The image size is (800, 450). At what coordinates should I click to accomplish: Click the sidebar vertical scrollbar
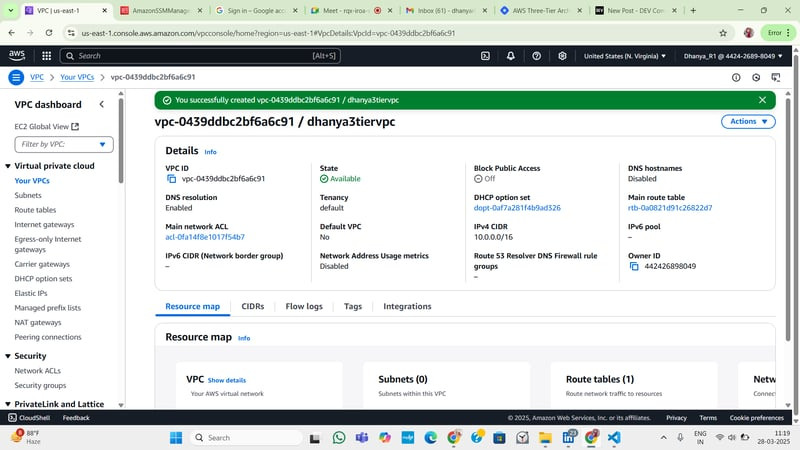[x=121, y=140]
